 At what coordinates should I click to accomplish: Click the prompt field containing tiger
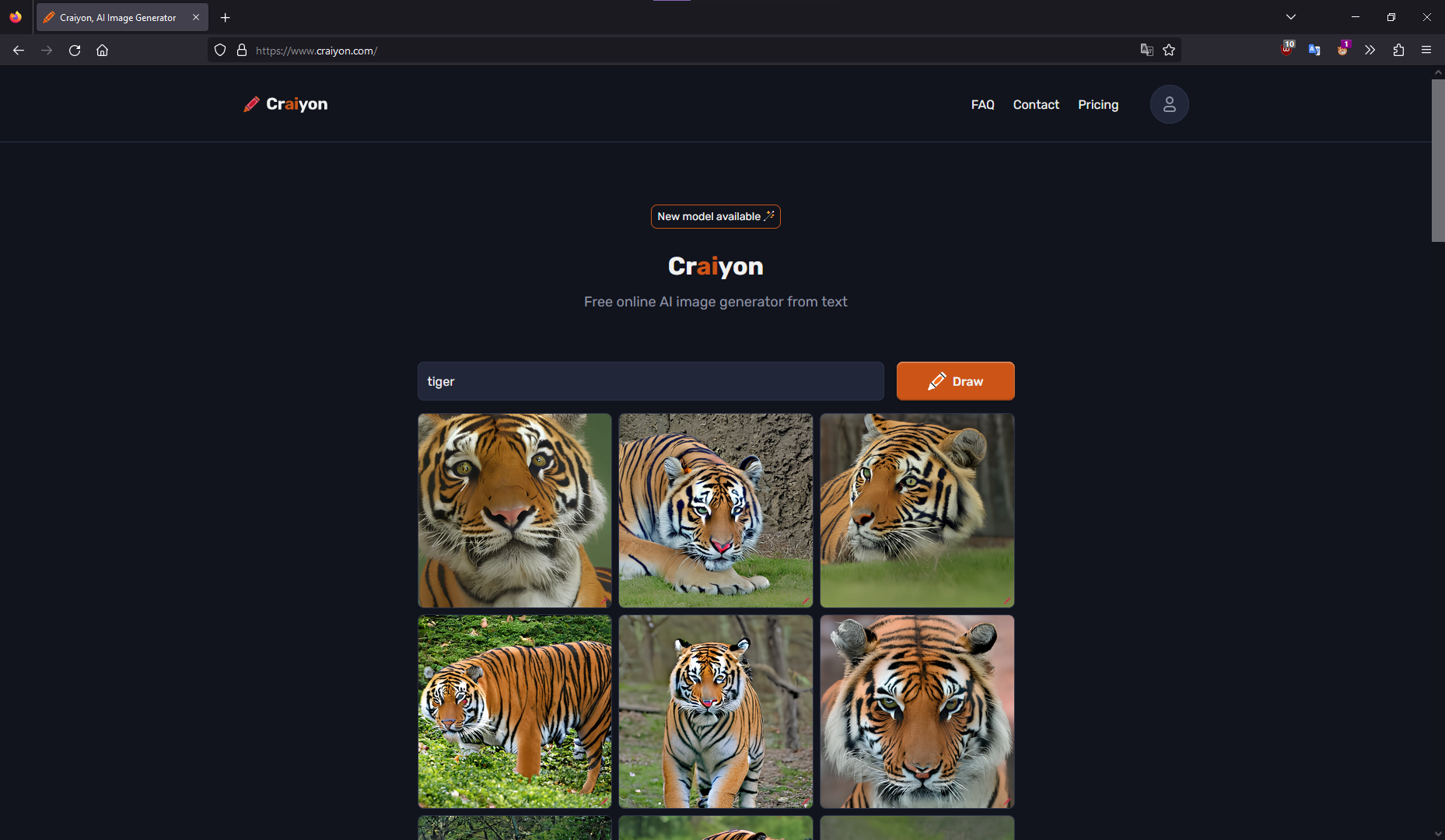[x=650, y=381]
